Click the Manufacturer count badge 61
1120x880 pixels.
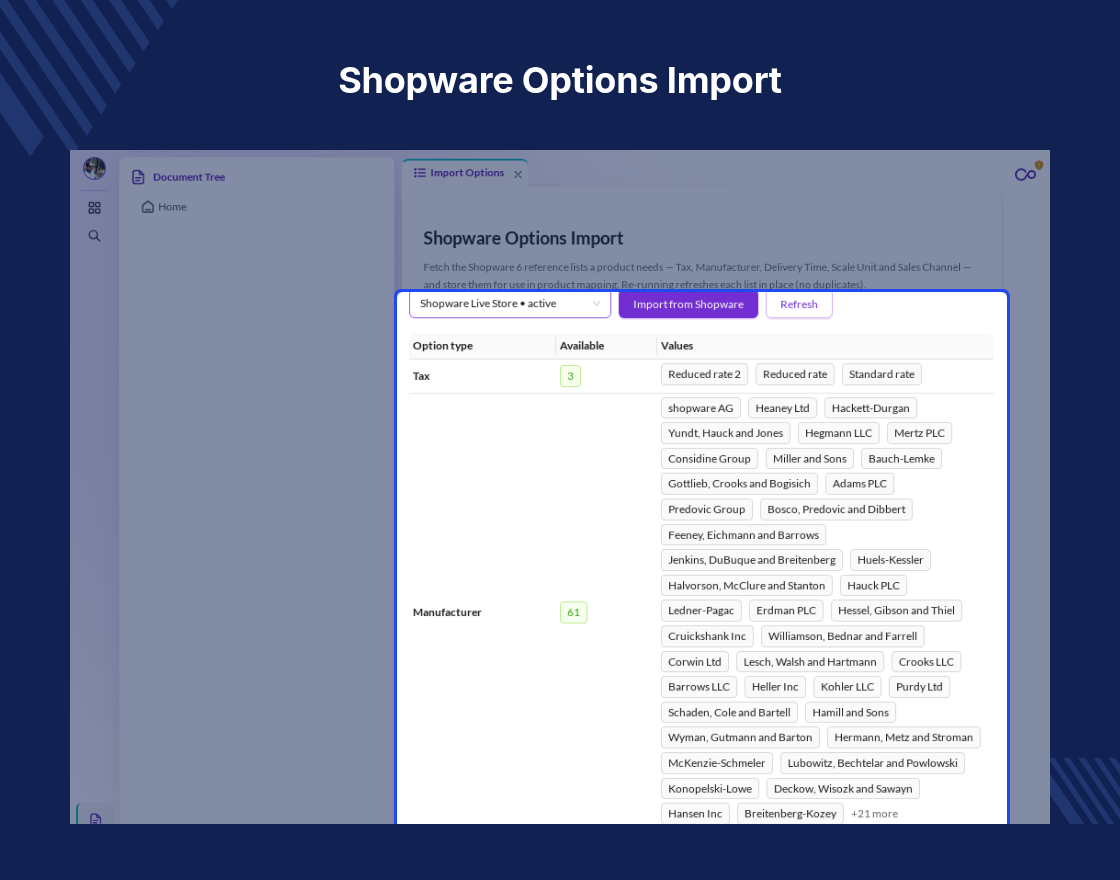574,612
